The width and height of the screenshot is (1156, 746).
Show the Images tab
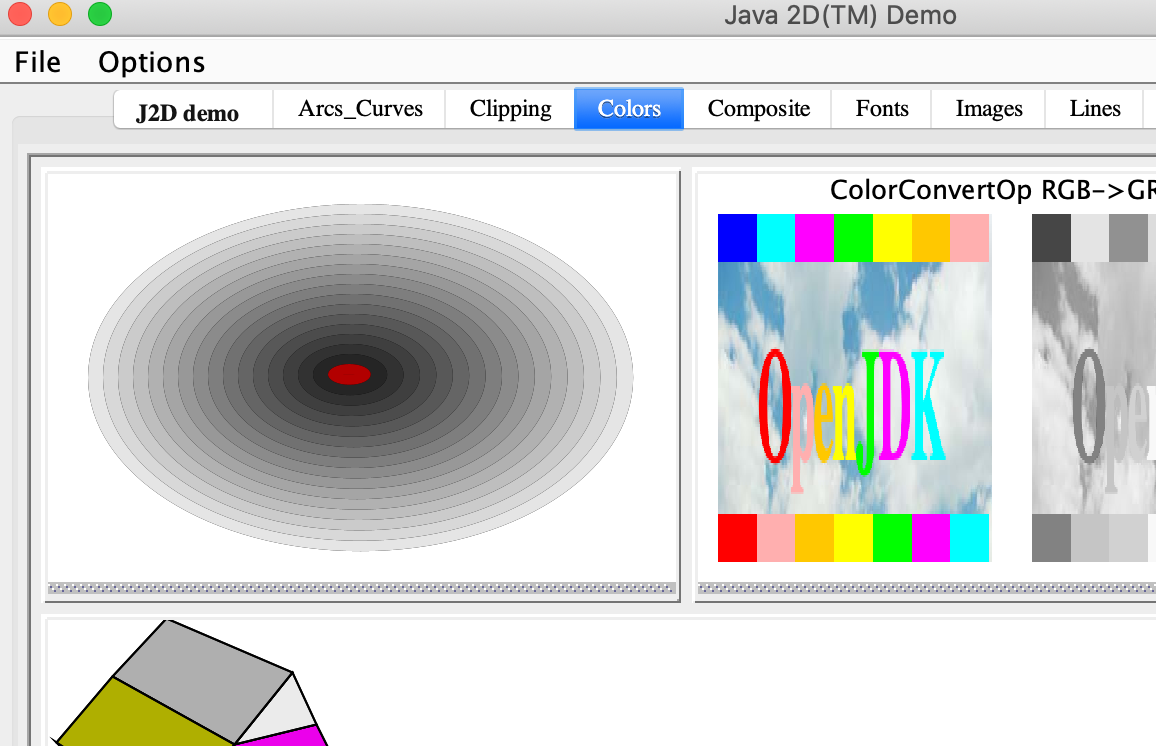tap(988, 109)
